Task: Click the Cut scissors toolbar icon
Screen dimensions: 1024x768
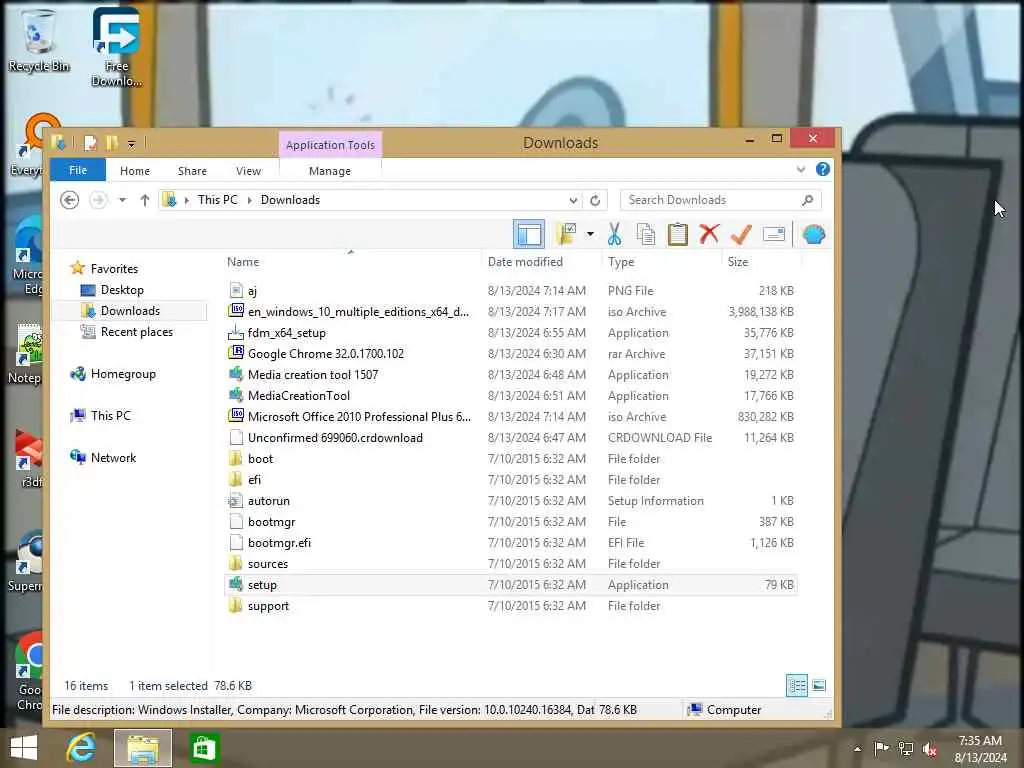Action: (x=614, y=234)
